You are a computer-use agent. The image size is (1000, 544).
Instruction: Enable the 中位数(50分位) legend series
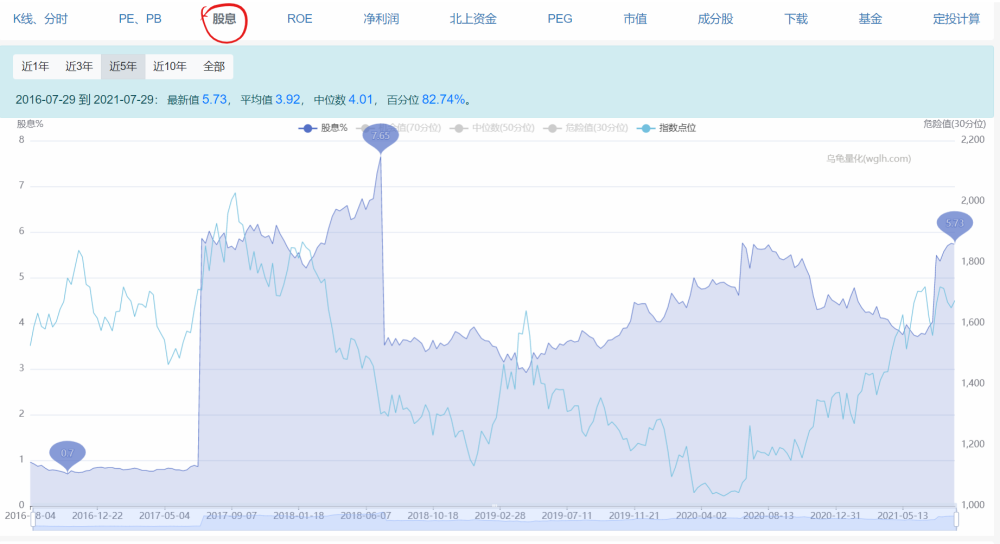[x=492, y=128]
